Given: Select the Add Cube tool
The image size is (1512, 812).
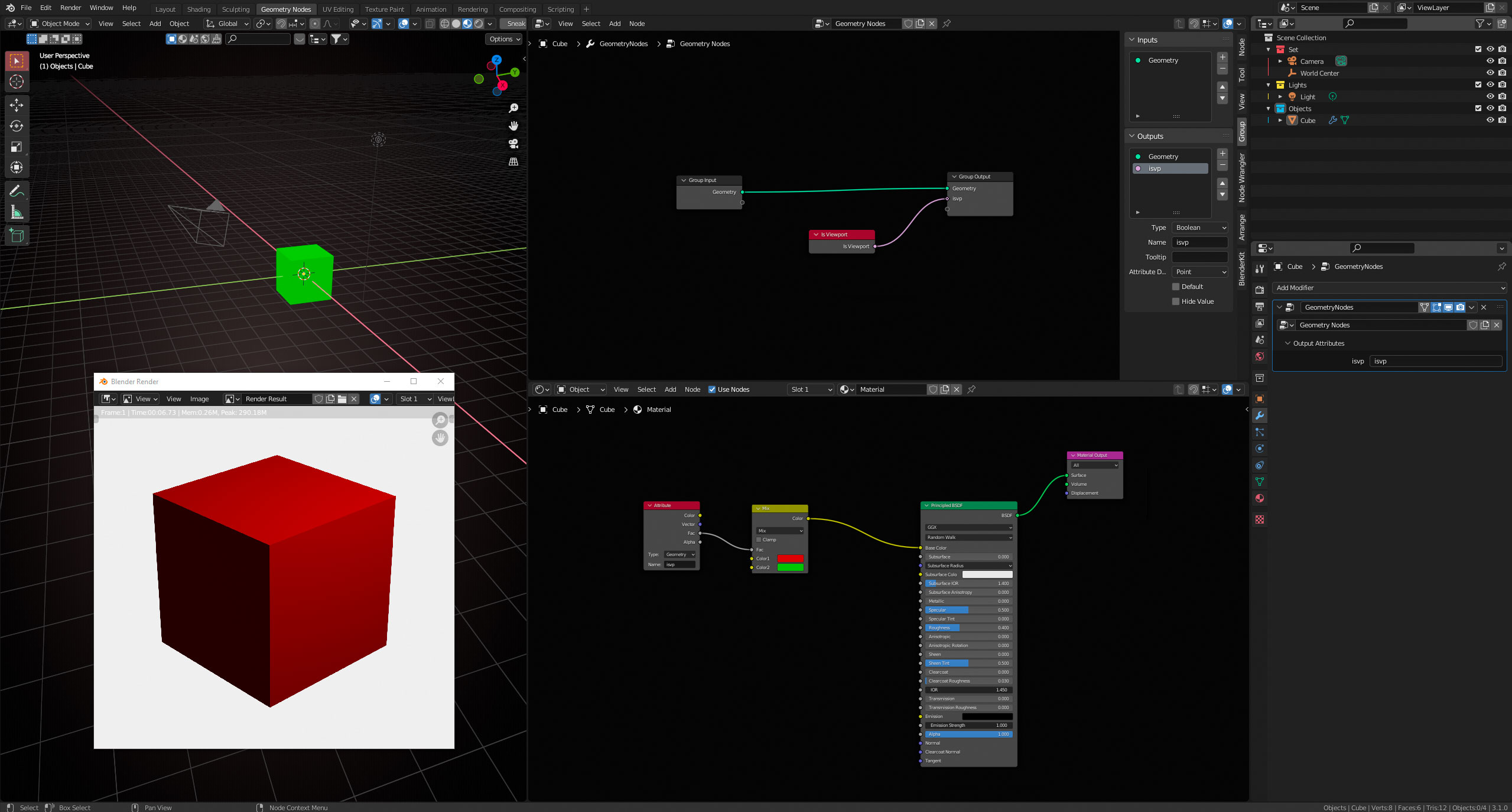Looking at the screenshot, I should pyautogui.click(x=17, y=235).
